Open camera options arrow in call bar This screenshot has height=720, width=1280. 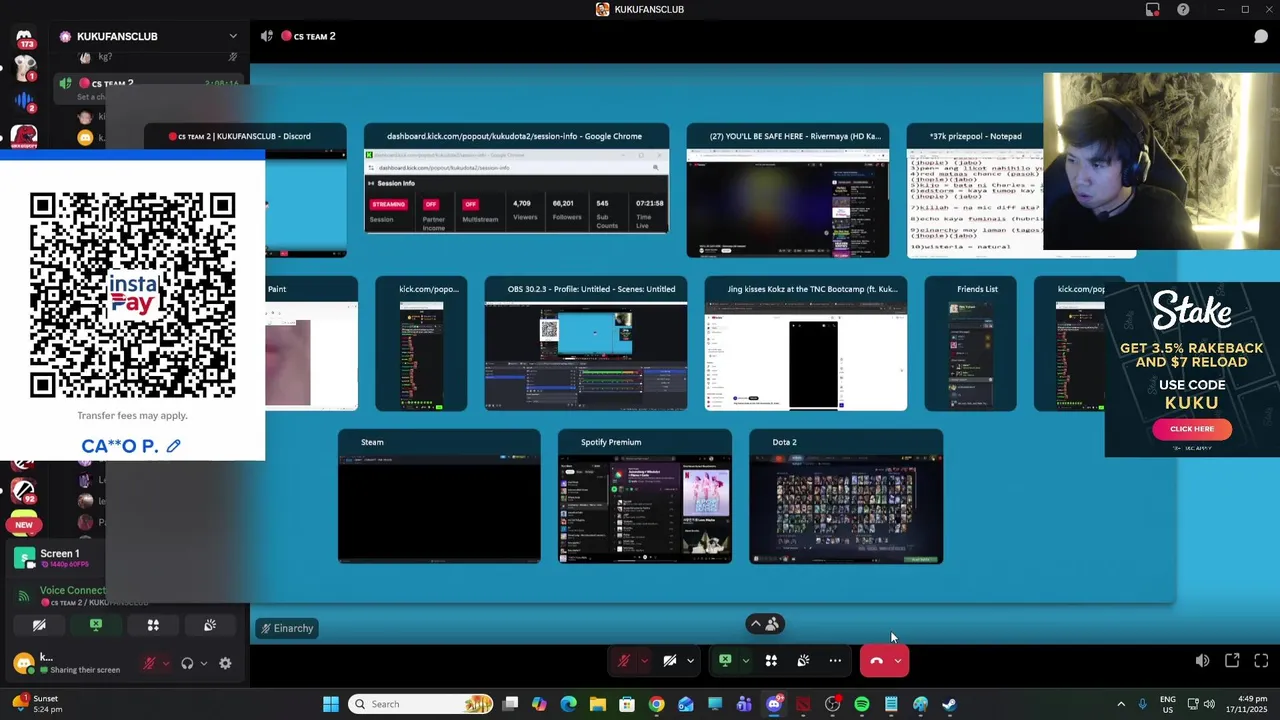point(690,661)
